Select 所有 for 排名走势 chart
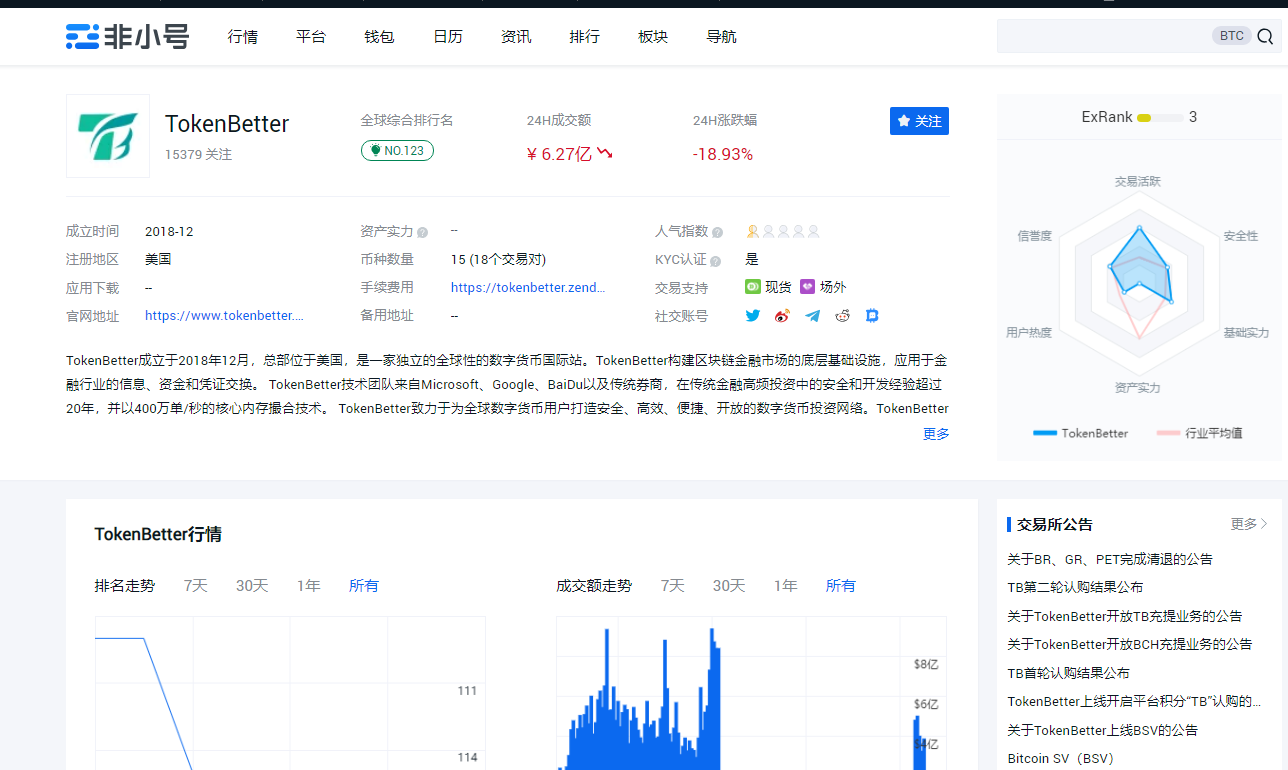The image size is (1288, 770). coord(364,586)
